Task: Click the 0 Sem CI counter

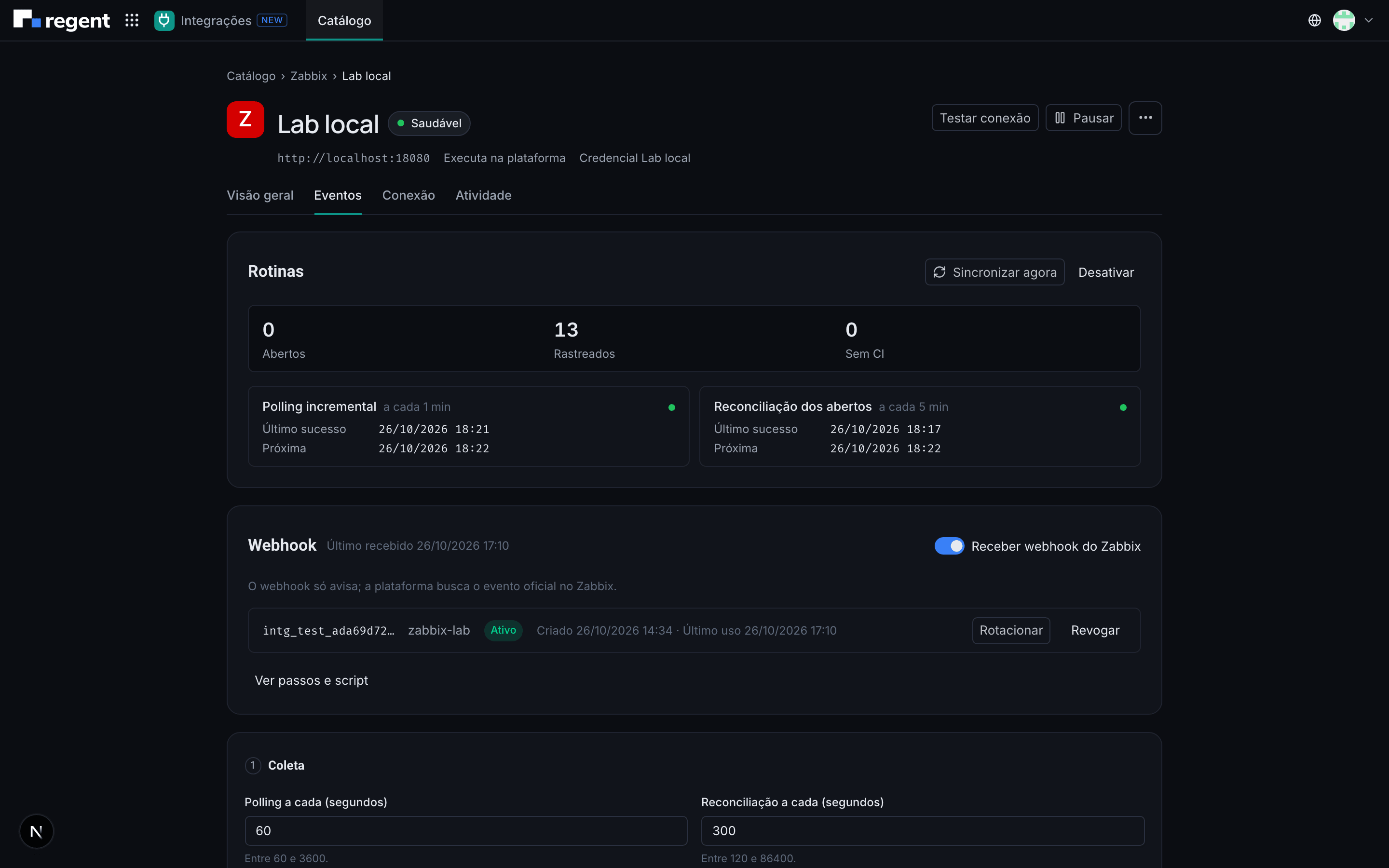Action: pos(864,339)
